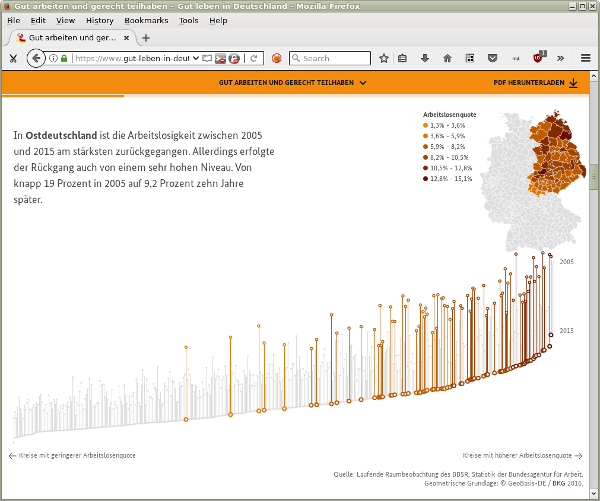This screenshot has width=600, height=501.
Task: Select the 'Gut arbeiten und ger...' tab
Action: pos(73,38)
